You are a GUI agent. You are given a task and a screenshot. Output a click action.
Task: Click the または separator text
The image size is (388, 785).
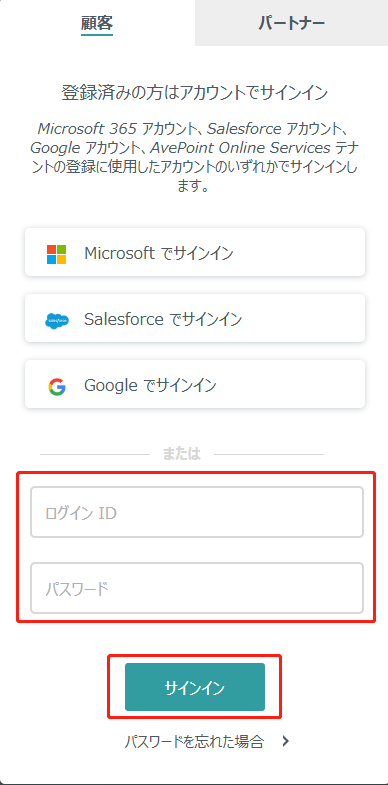click(181, 454)
